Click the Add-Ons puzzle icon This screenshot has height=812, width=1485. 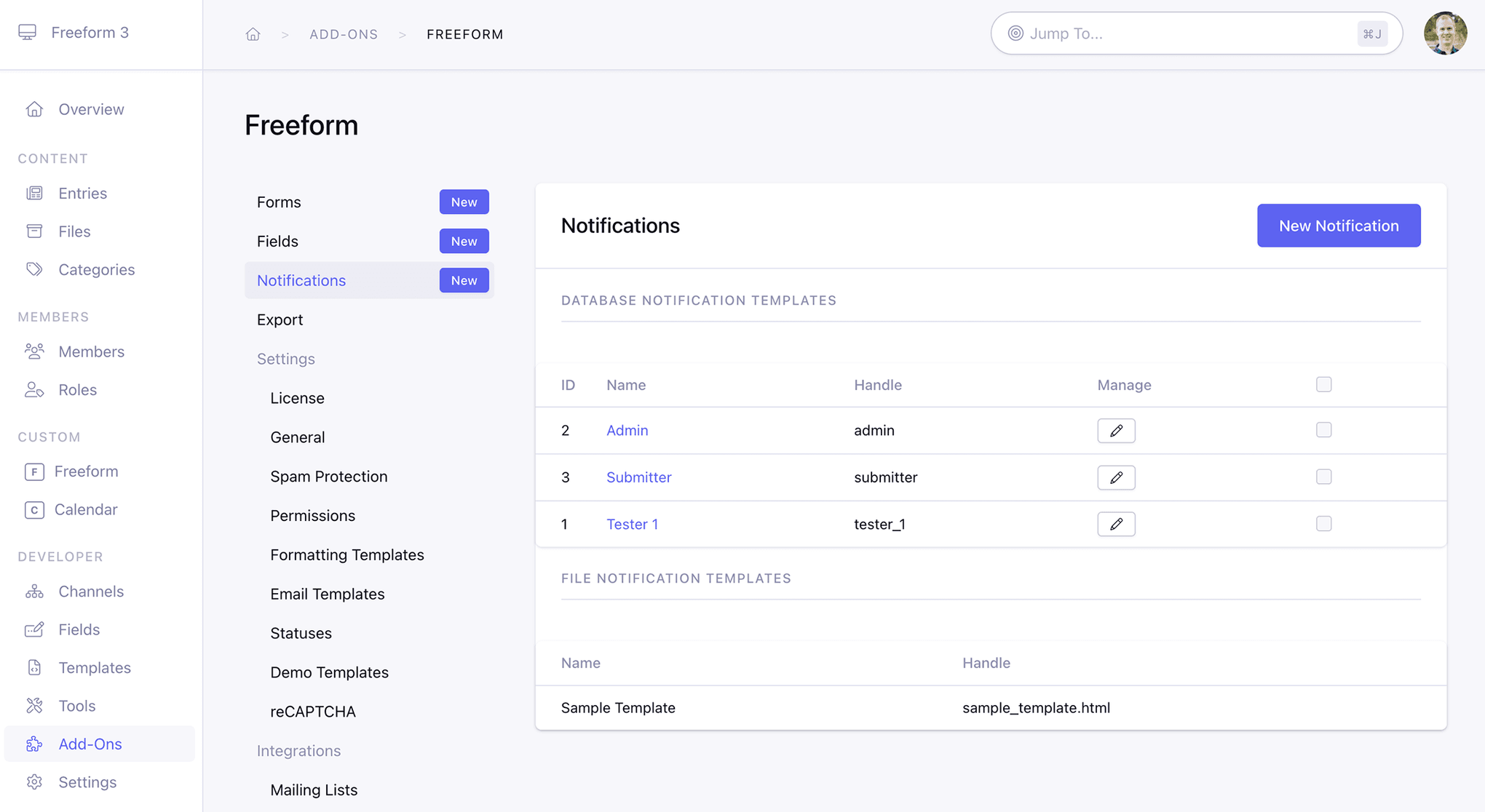pyautogui.click(x=35, y=744)
